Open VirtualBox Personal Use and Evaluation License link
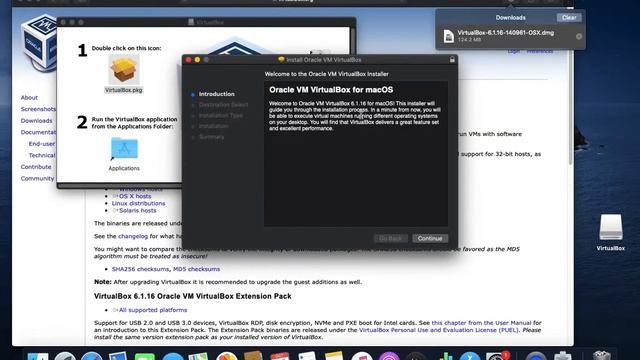Viewport: 640px width, 360px height. 439,330
